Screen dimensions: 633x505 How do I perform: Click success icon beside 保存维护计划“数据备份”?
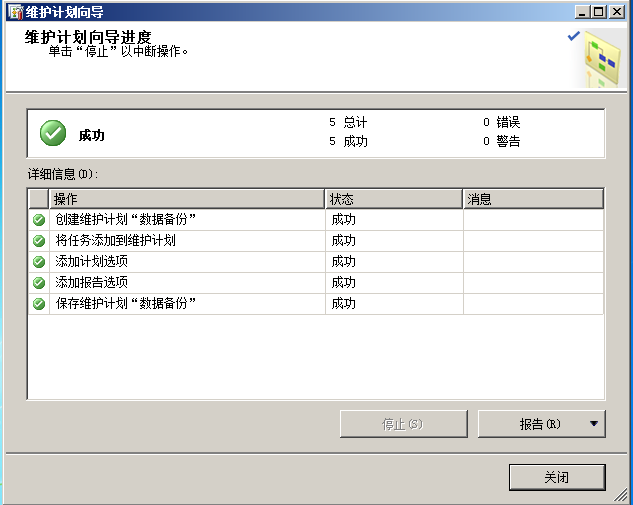39,304
